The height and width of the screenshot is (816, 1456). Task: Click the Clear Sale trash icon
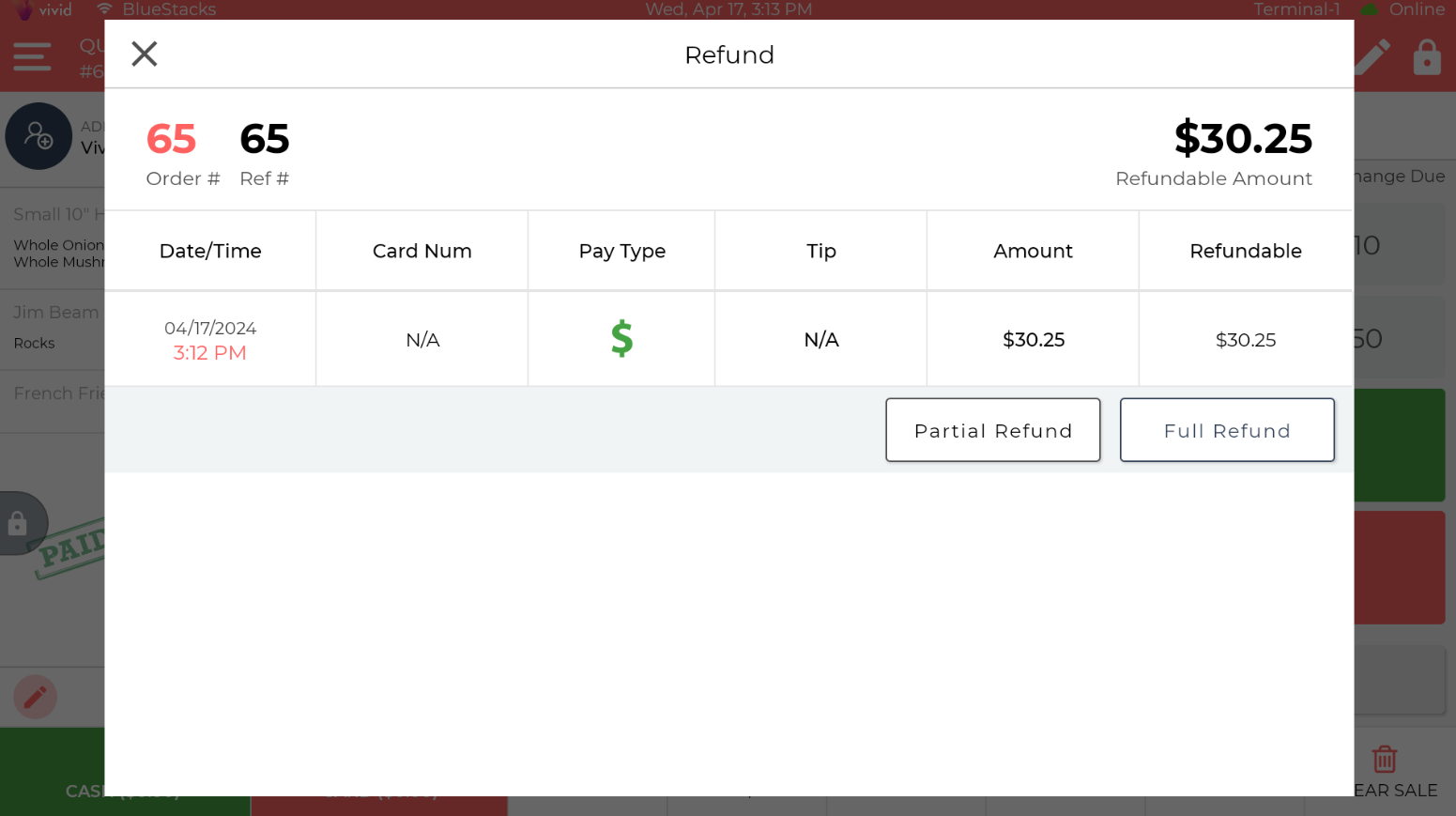pos(1385,759)
